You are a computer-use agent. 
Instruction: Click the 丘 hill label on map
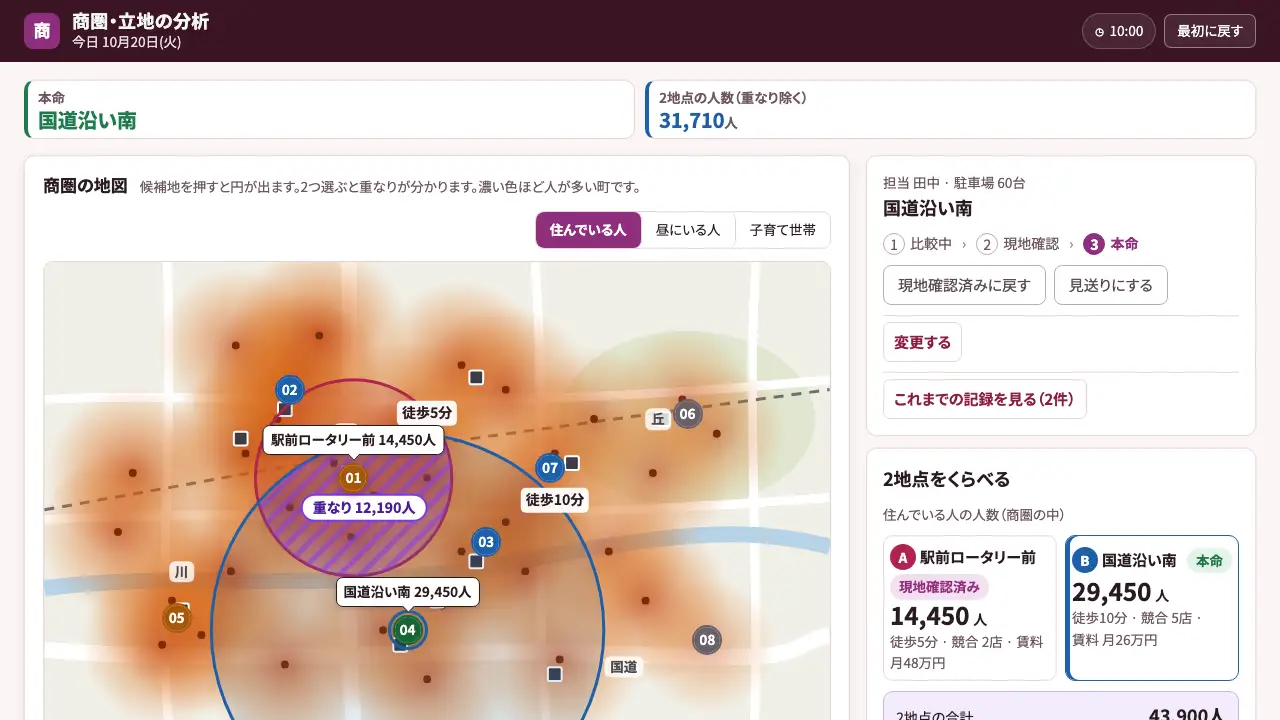click(x=658, y=419)
